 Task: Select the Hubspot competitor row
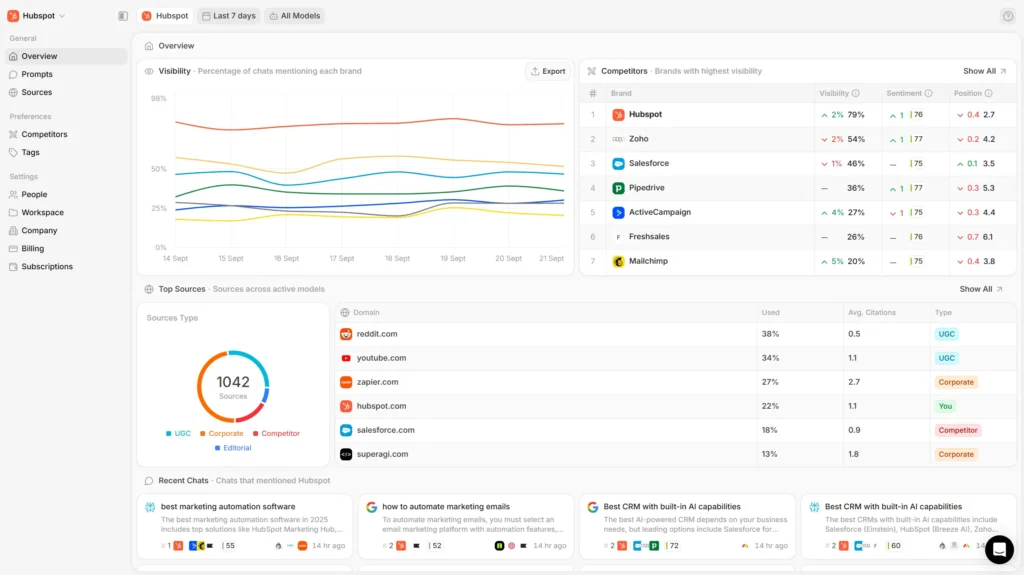798,115
